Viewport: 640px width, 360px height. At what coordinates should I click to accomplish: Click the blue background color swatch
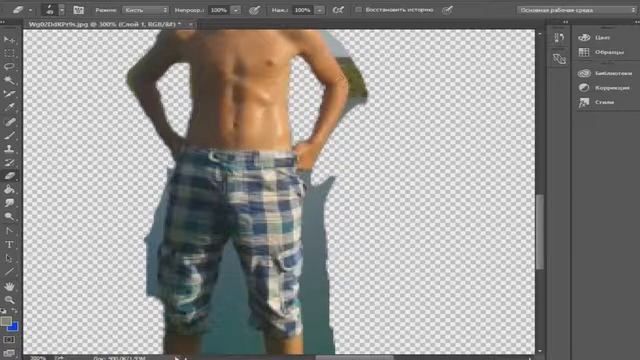pyautogui.click(x=14, y=328)
